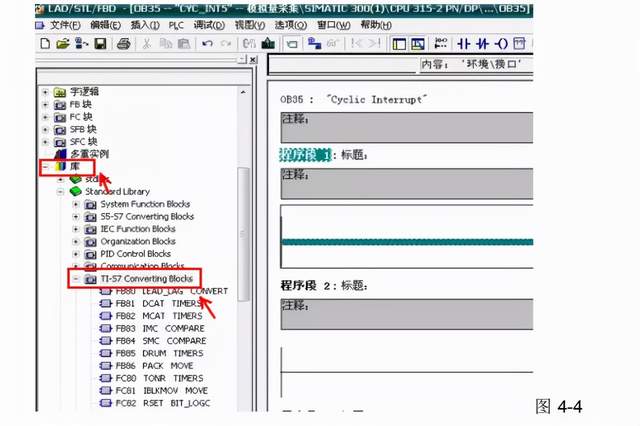This screenshot has height=426, width=640.
Task: Click the Open folder toolbar icon
Action: pos(62,44)
